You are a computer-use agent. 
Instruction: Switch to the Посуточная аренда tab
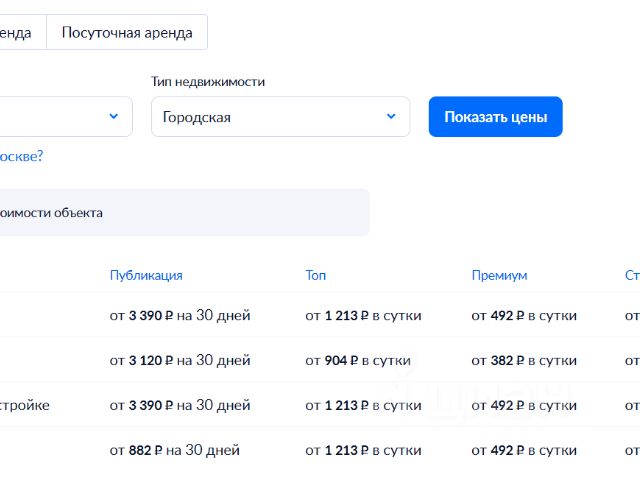click(127, 32)
